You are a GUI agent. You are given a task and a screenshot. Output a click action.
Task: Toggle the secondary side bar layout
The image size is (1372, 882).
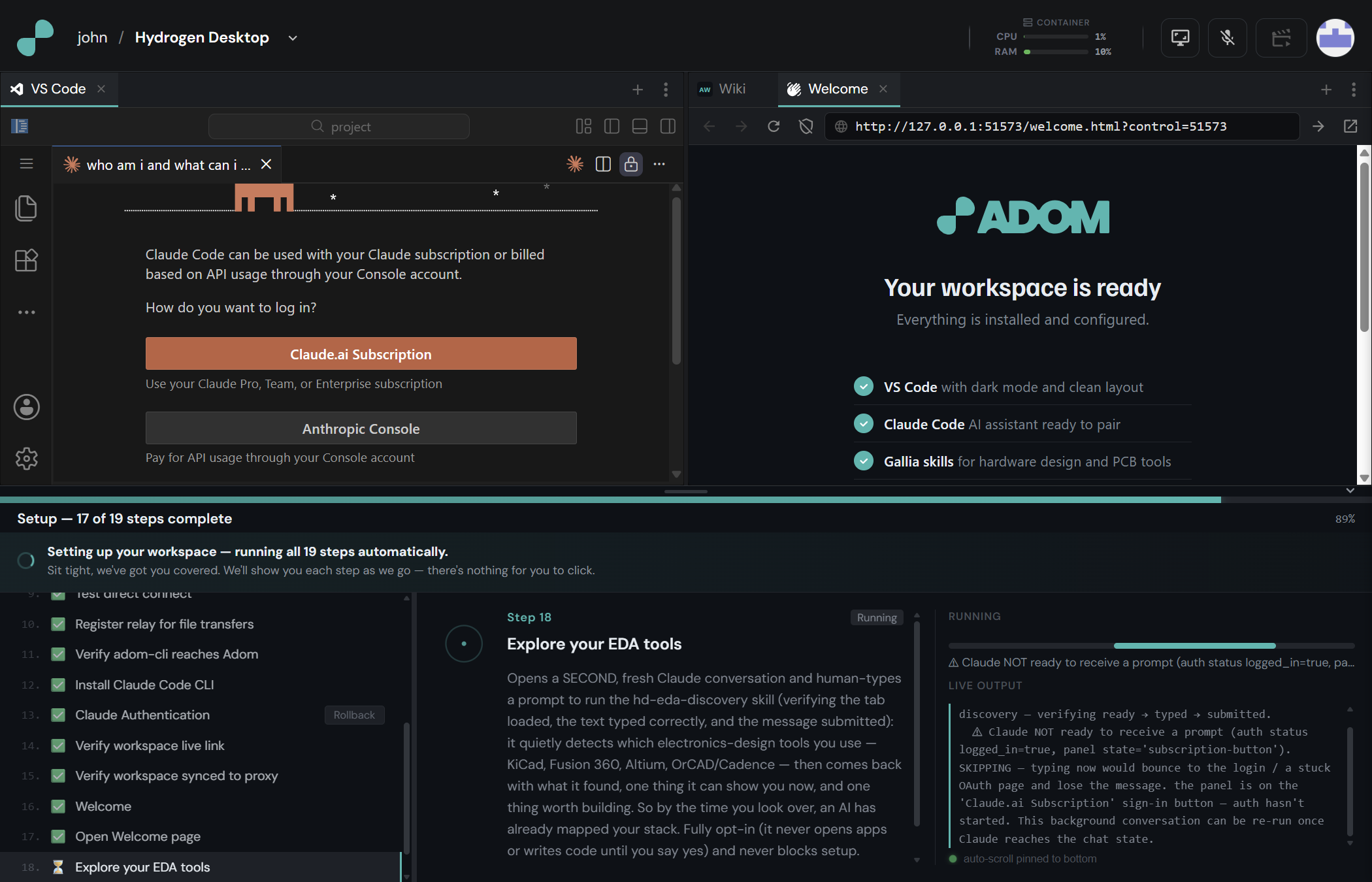pyautogui.click(x=668, y=126)
